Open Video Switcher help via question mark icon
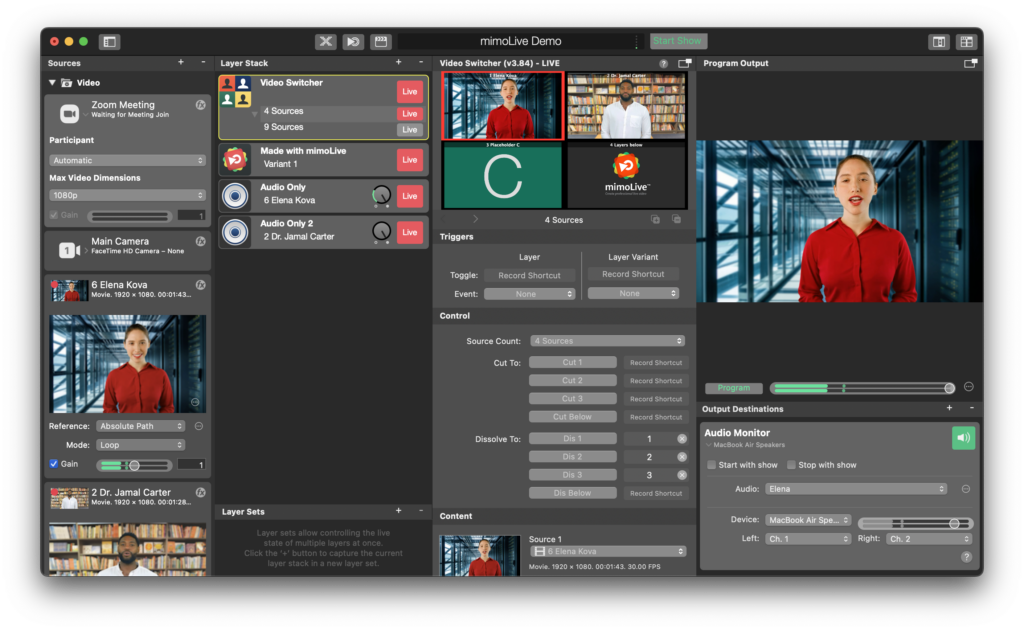Screen dimensions: 1024x630 pyautogui.click(x=663, y=63)
